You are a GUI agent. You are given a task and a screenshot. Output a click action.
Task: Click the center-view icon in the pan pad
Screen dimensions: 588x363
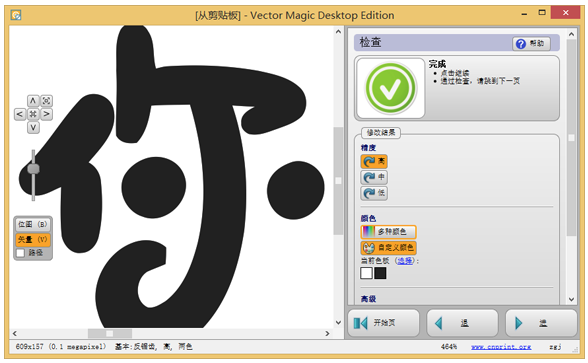click(33, 114)
